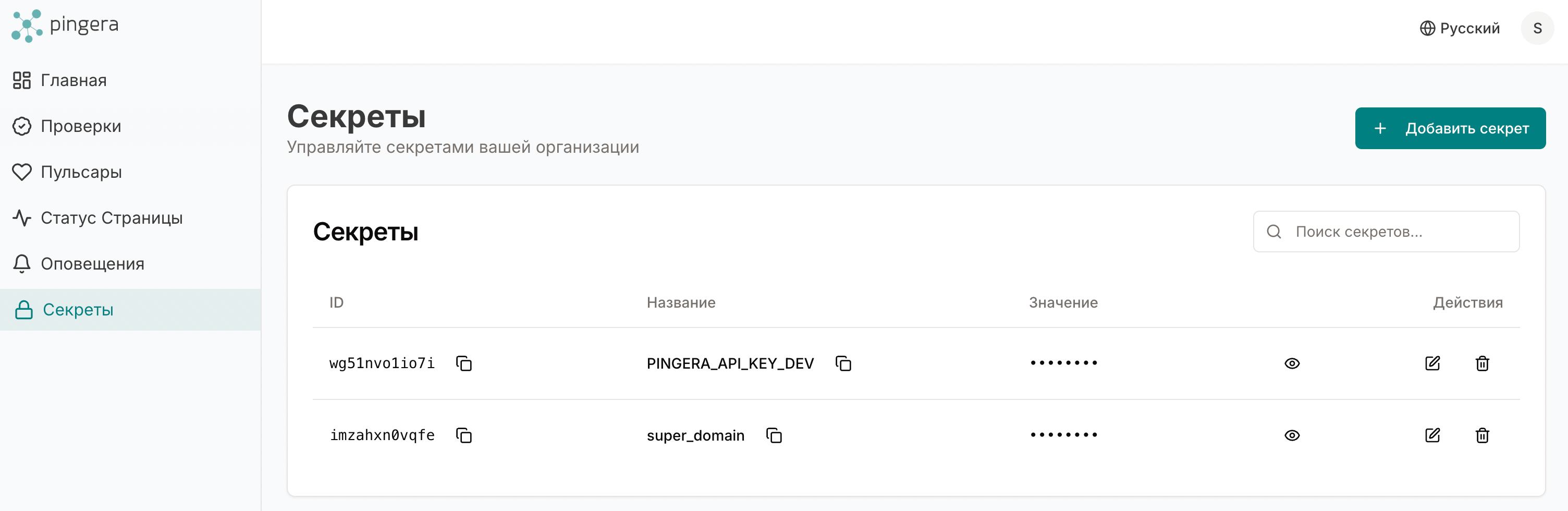Open the S account avatar menu
This screenshot has height=511, width=1568.
click(x=1537, y=28)
